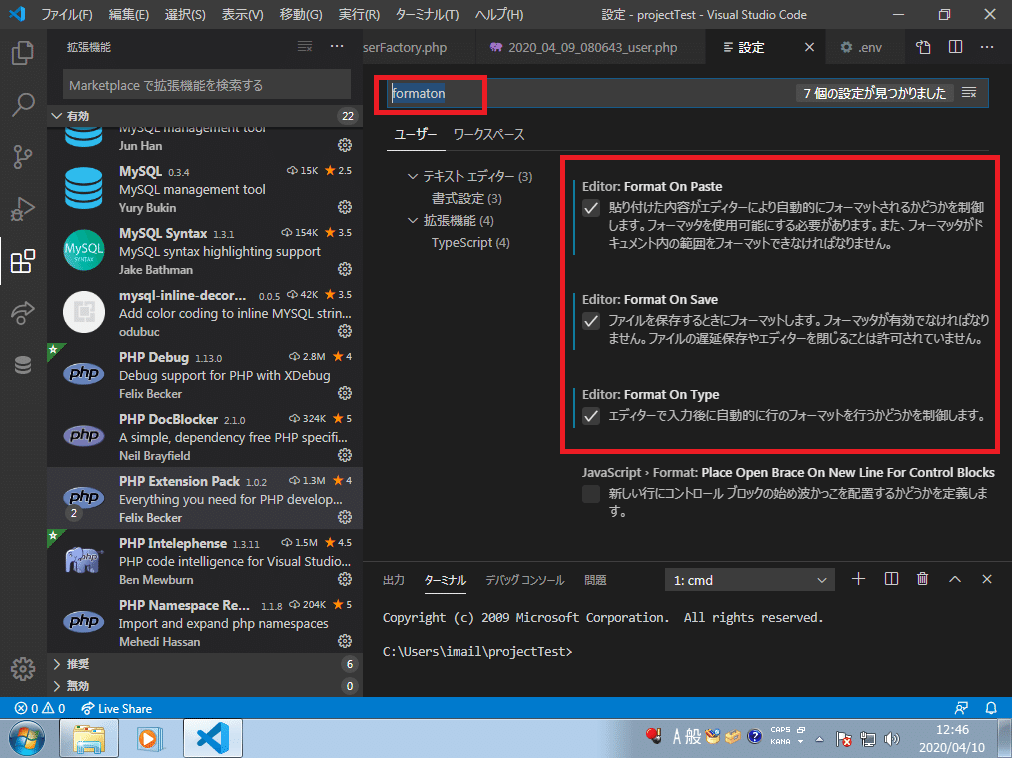Close the terminal panel

pos(987,579)
